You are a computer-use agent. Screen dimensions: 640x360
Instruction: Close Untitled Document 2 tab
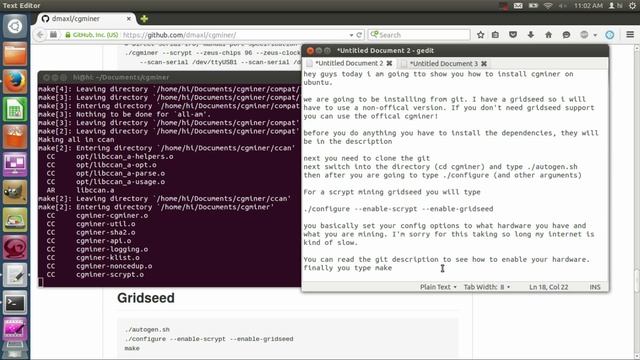click(x=389, y=63)
